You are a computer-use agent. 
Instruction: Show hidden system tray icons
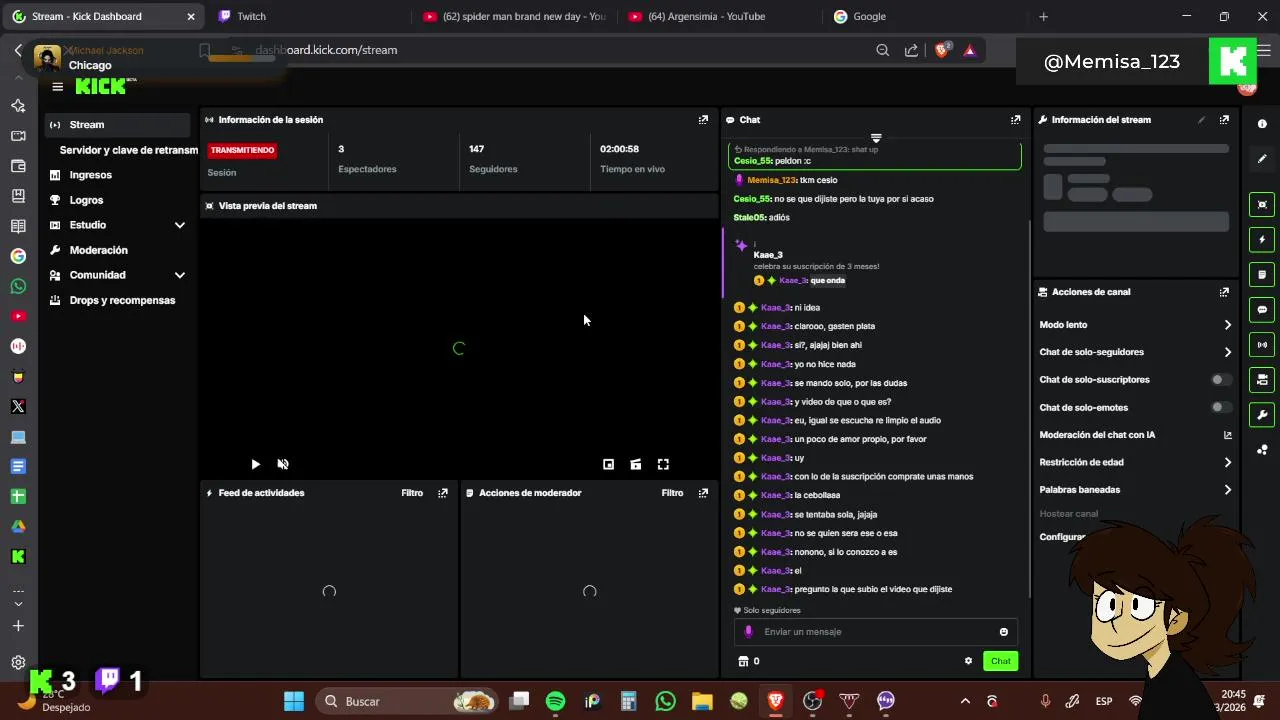click(x=965, y=701)
